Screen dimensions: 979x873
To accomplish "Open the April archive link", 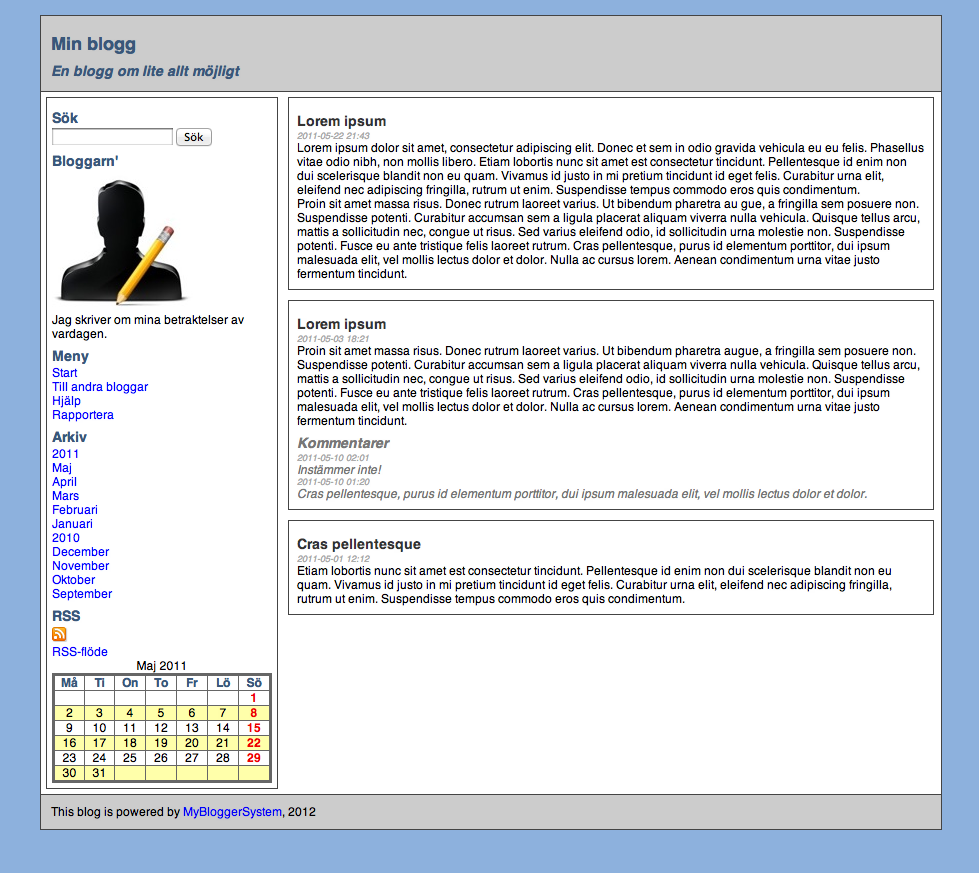I will 64,482.
